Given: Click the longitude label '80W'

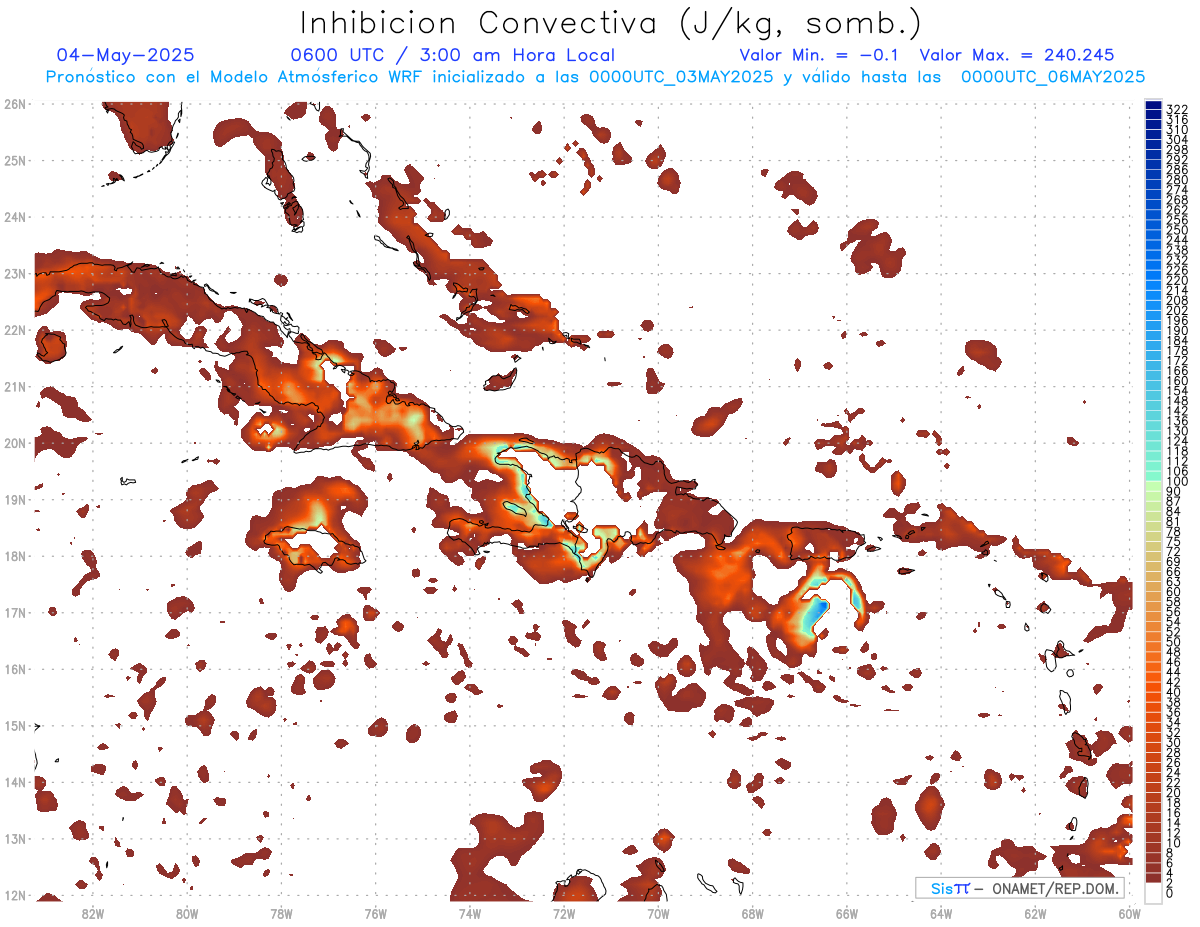Looking at the screenshot, I should 187,913.
